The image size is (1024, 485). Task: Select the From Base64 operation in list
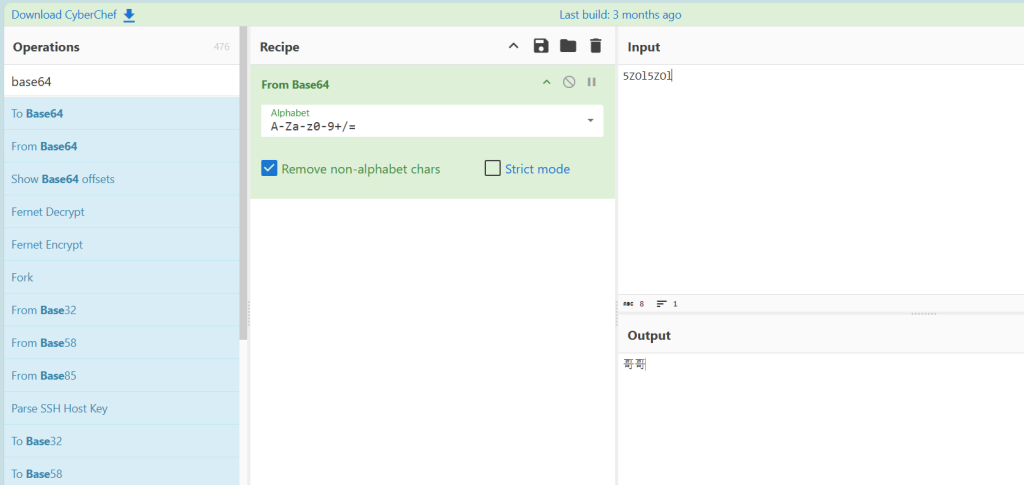[x=121, y=146]
